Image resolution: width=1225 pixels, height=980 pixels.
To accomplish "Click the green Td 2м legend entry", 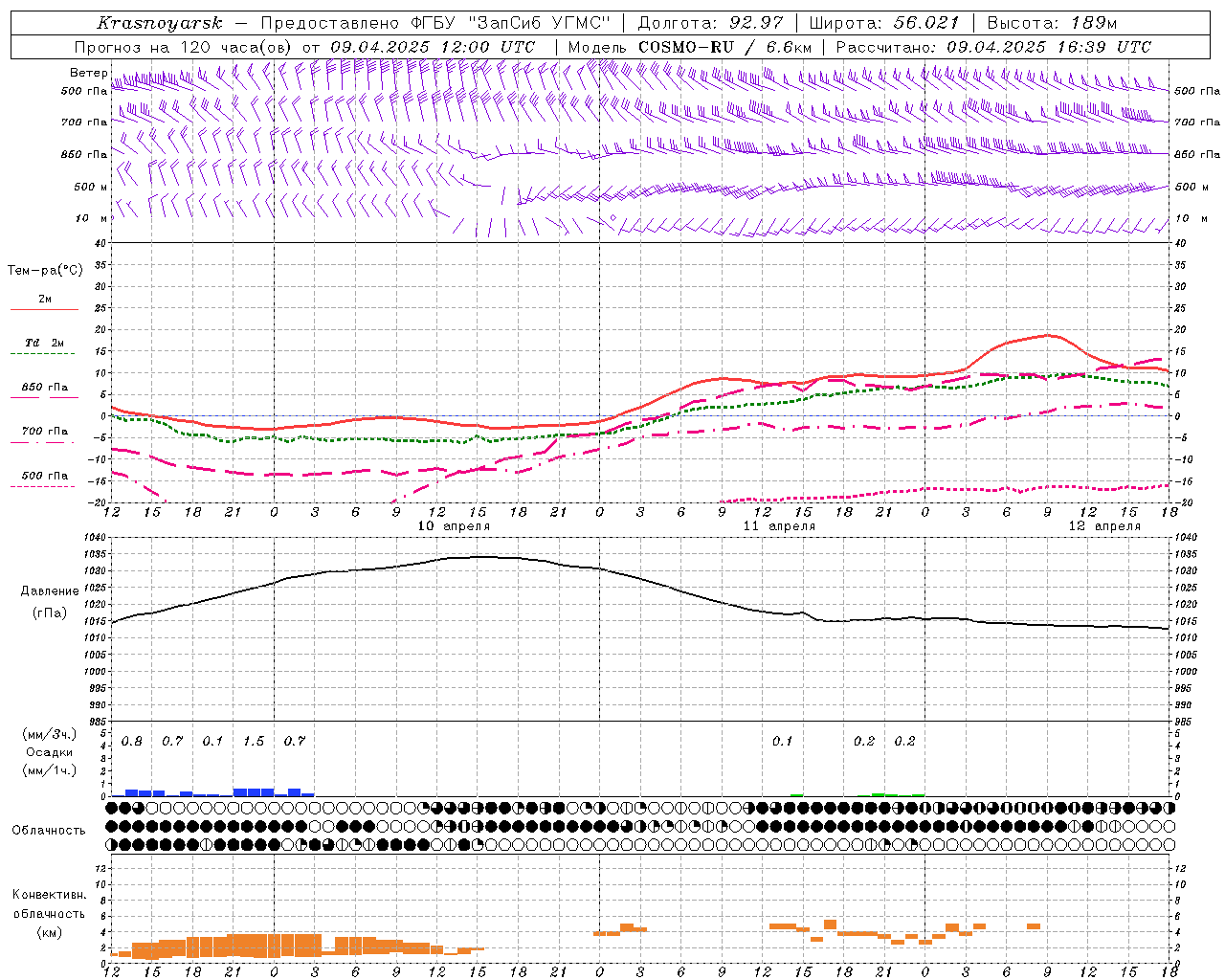I will coord(45,347).
